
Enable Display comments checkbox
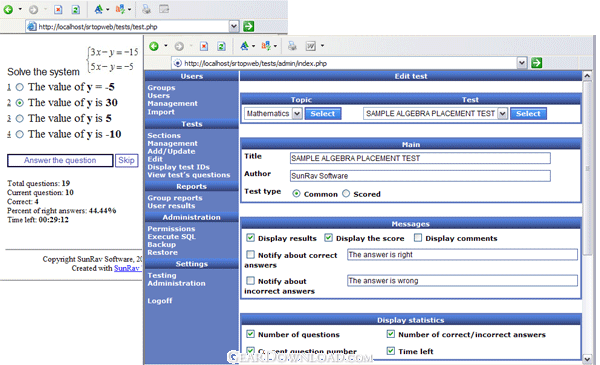click(x=418, y=238)
